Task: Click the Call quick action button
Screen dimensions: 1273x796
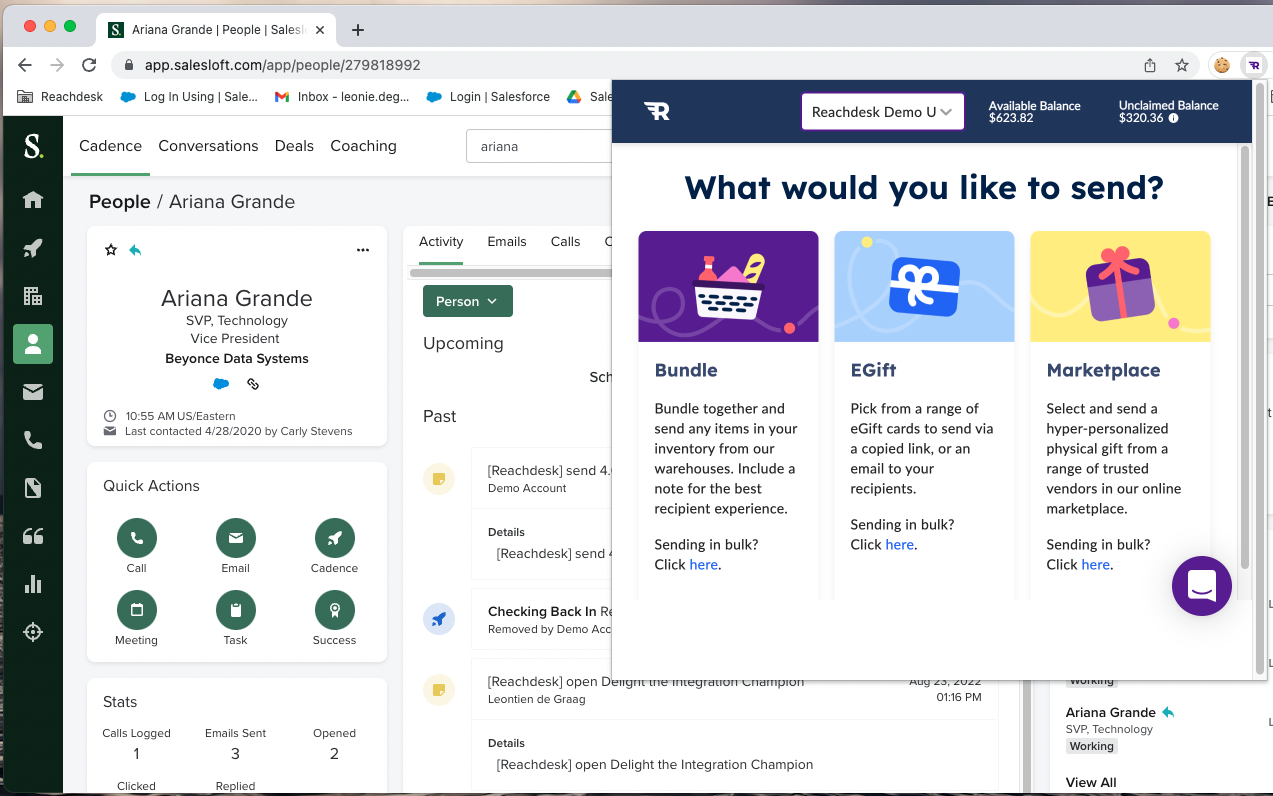Action: point(136,538)
